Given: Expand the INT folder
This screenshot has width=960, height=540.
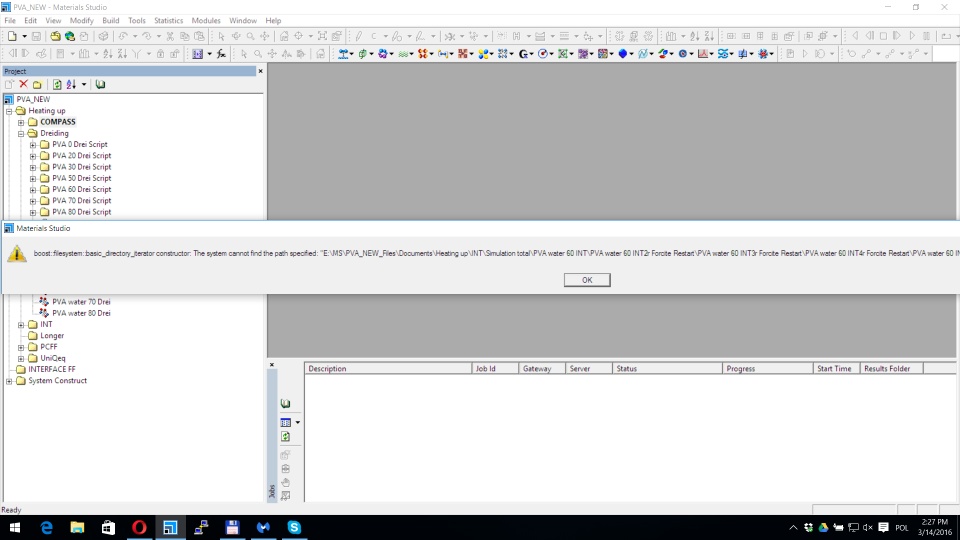Looking at the screenshot, I should click(21, 324).
